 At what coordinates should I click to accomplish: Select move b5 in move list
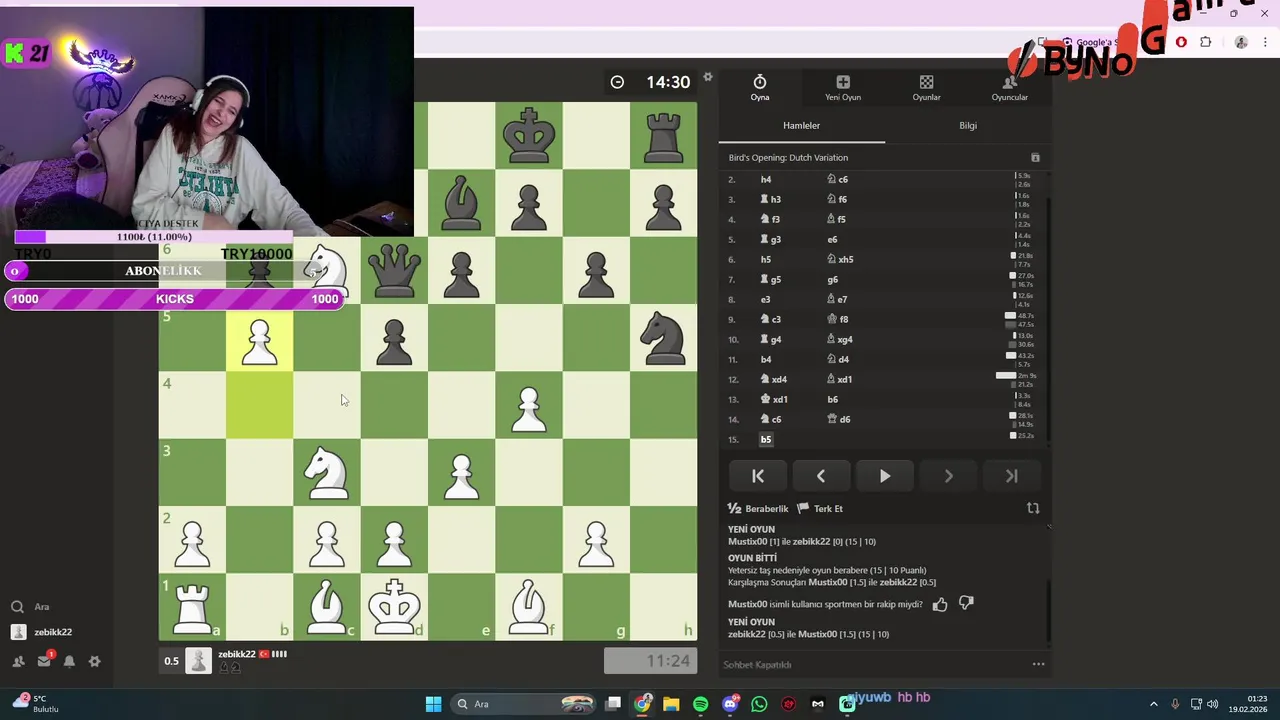point(766,440)
